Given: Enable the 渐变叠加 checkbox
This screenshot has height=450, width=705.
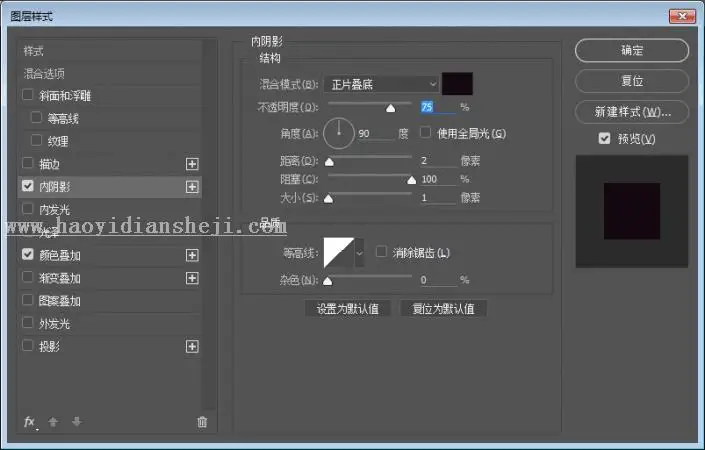Looking at the screenshot, I should point(28,277).
